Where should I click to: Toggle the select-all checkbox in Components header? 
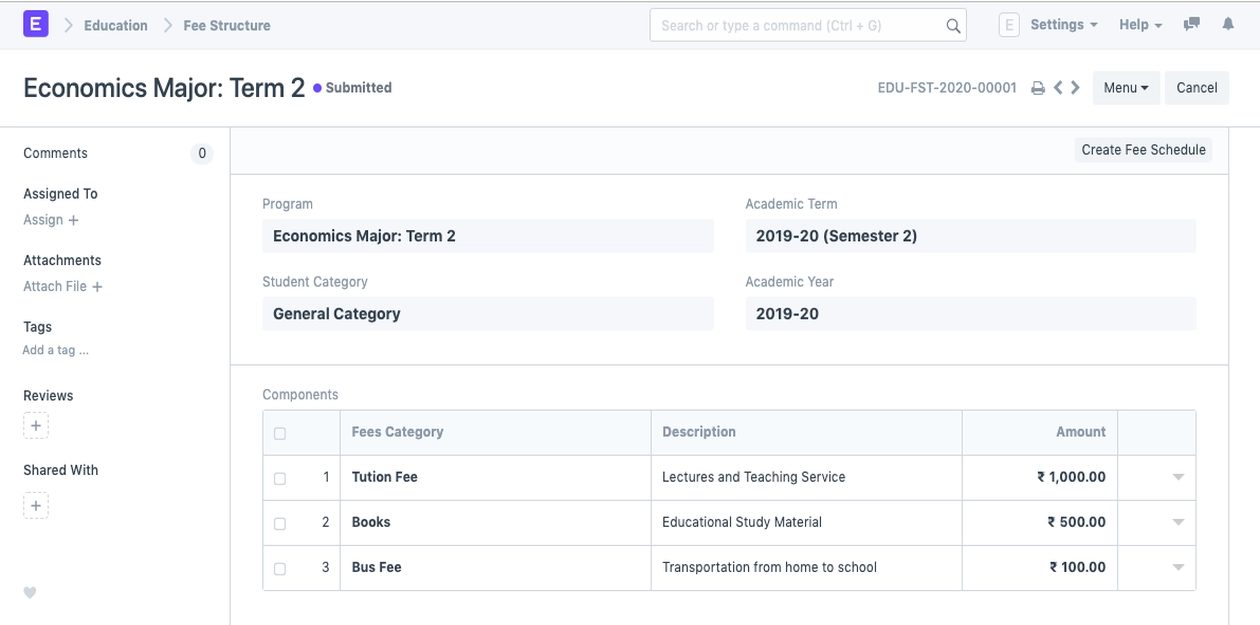[280, 434]
